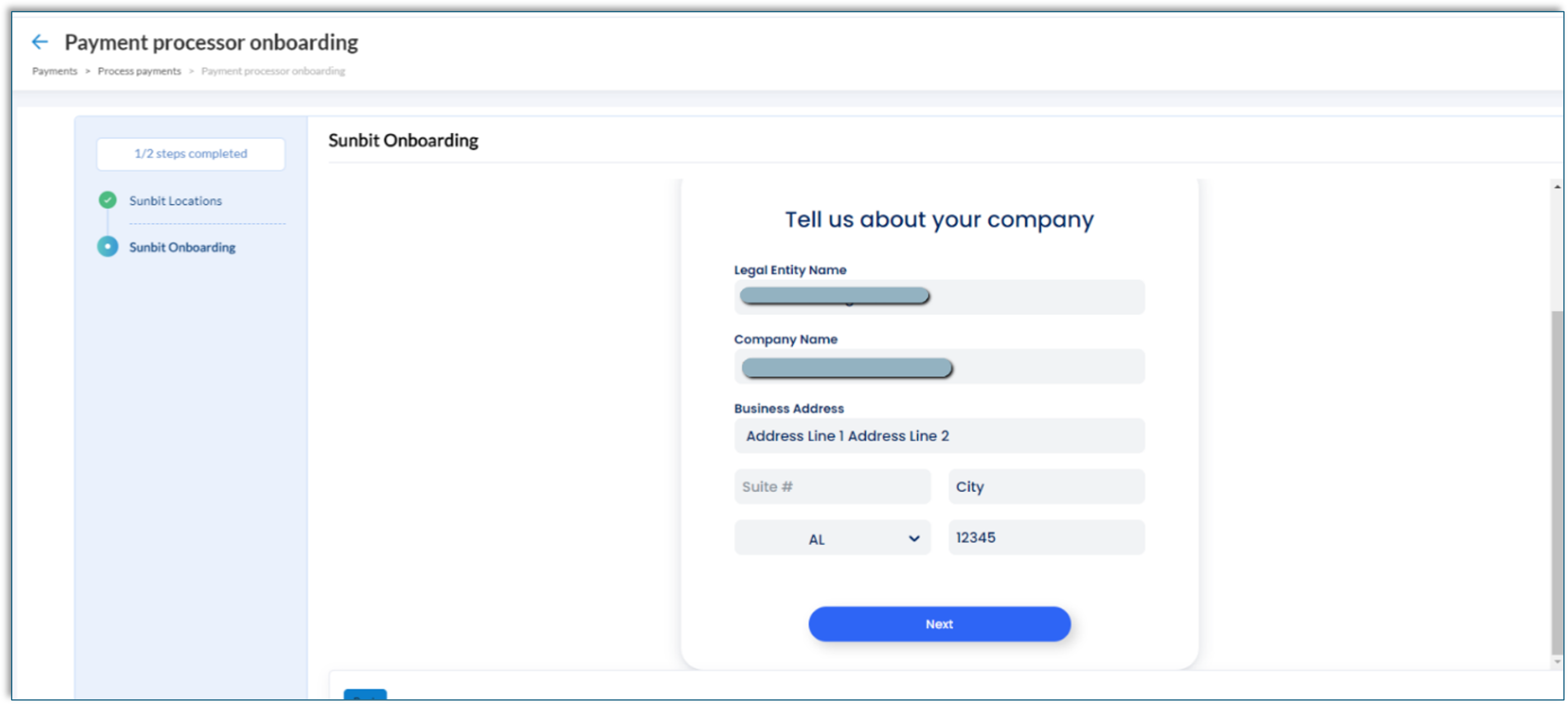This screenshot has width=1568, height=704.
Task: Click the Company Name field
Action: coord(939,367)
